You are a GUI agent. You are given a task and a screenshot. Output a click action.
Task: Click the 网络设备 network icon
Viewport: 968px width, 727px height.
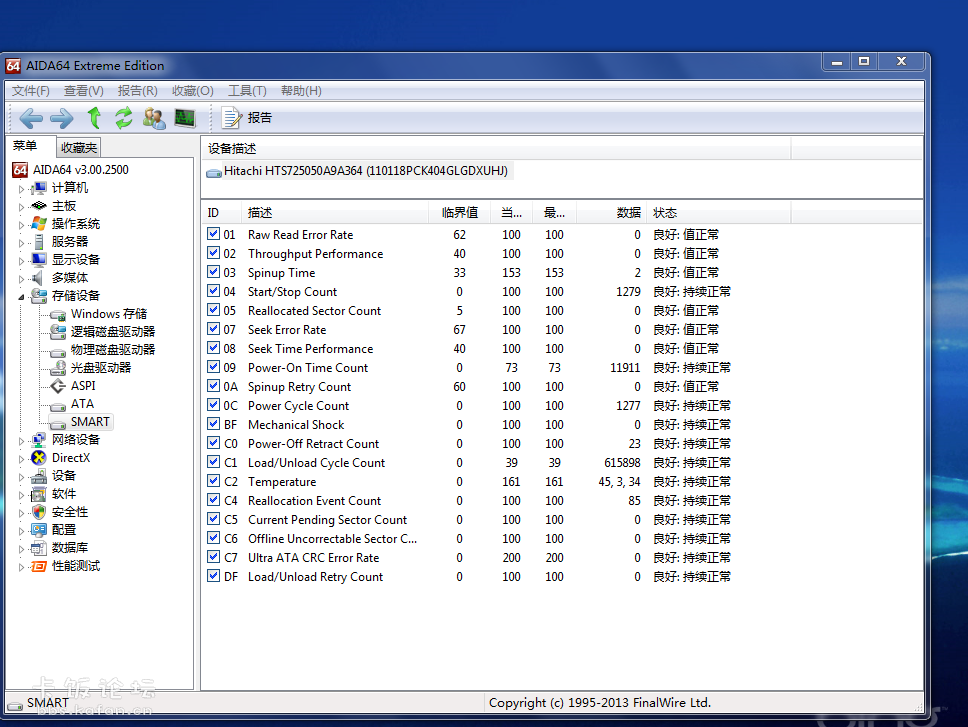pos(39,439)
